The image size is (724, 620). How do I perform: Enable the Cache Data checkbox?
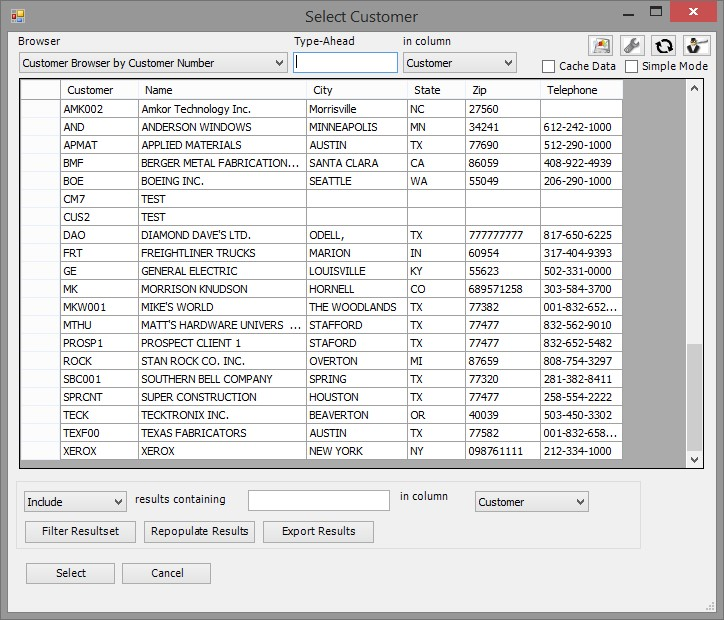click(548, 66)
